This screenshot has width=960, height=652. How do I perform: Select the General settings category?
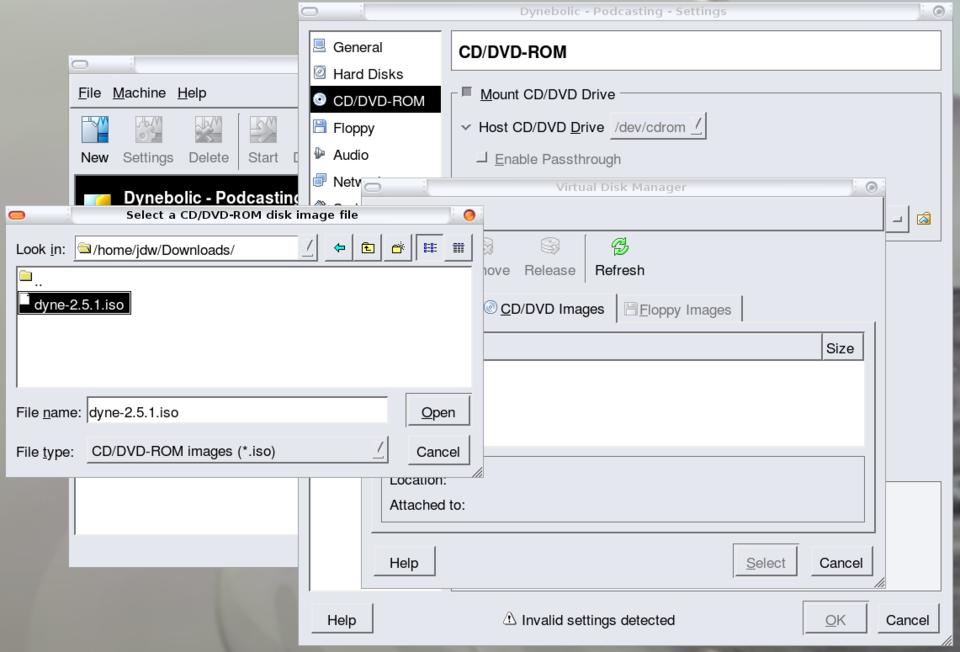375,47
